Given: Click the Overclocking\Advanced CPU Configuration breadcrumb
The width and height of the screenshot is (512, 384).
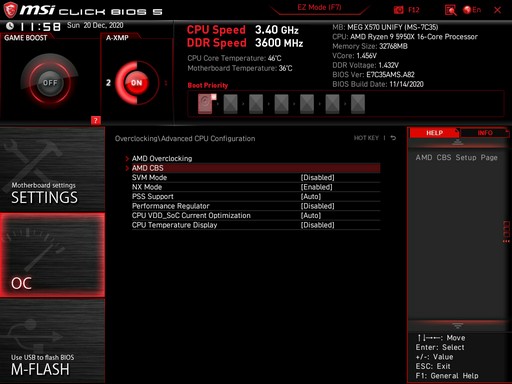Looking at the screenshot, I should coord(185,138).
